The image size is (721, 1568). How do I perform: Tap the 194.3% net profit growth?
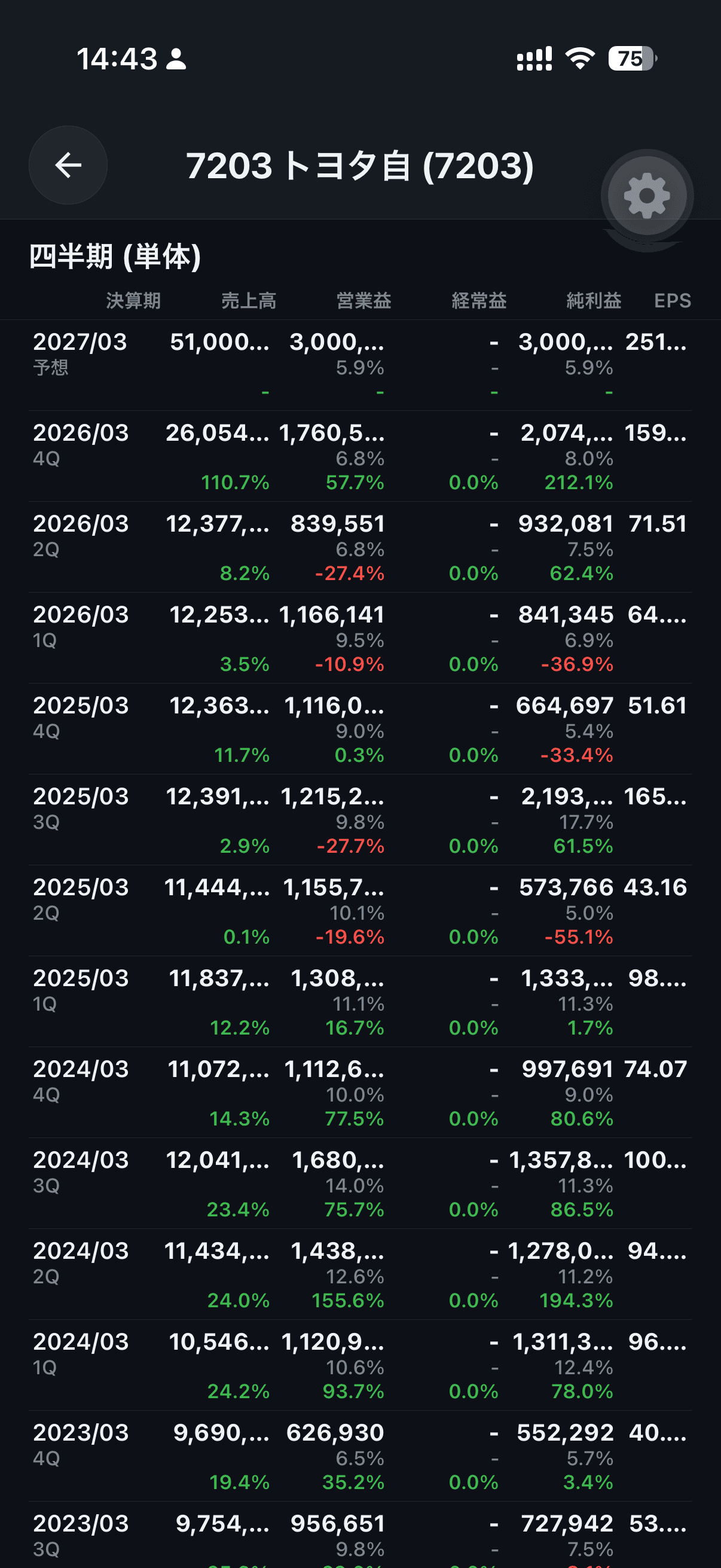tap(576, 1301)
